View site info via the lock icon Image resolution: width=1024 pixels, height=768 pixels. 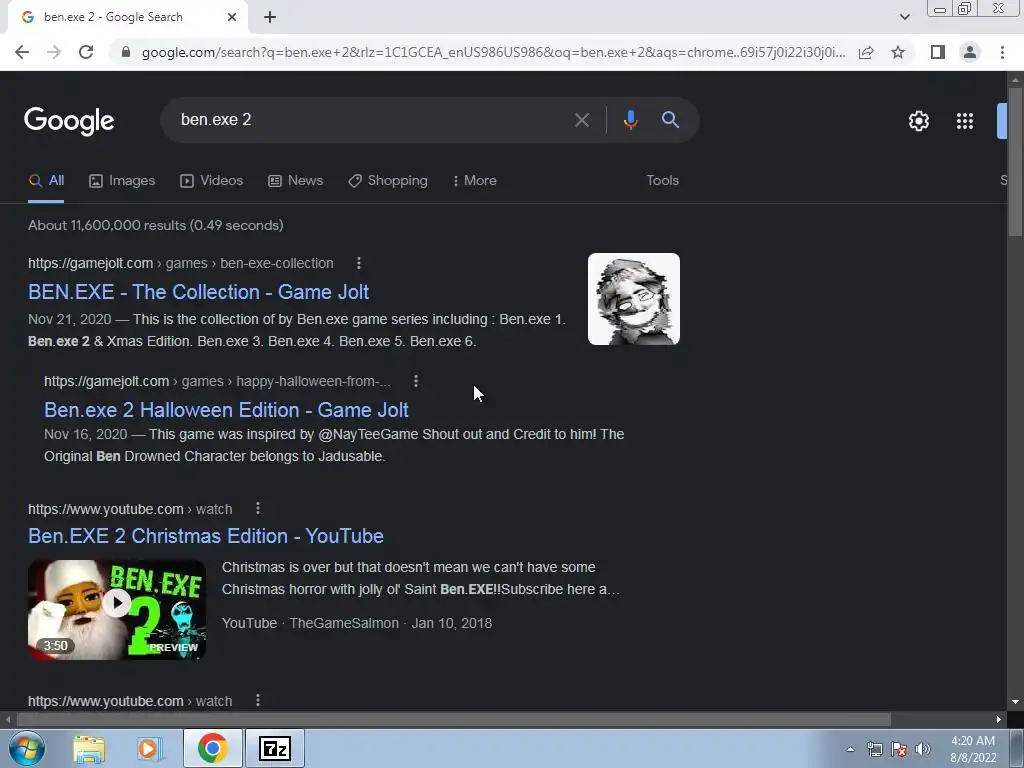[x=126, y=52]
